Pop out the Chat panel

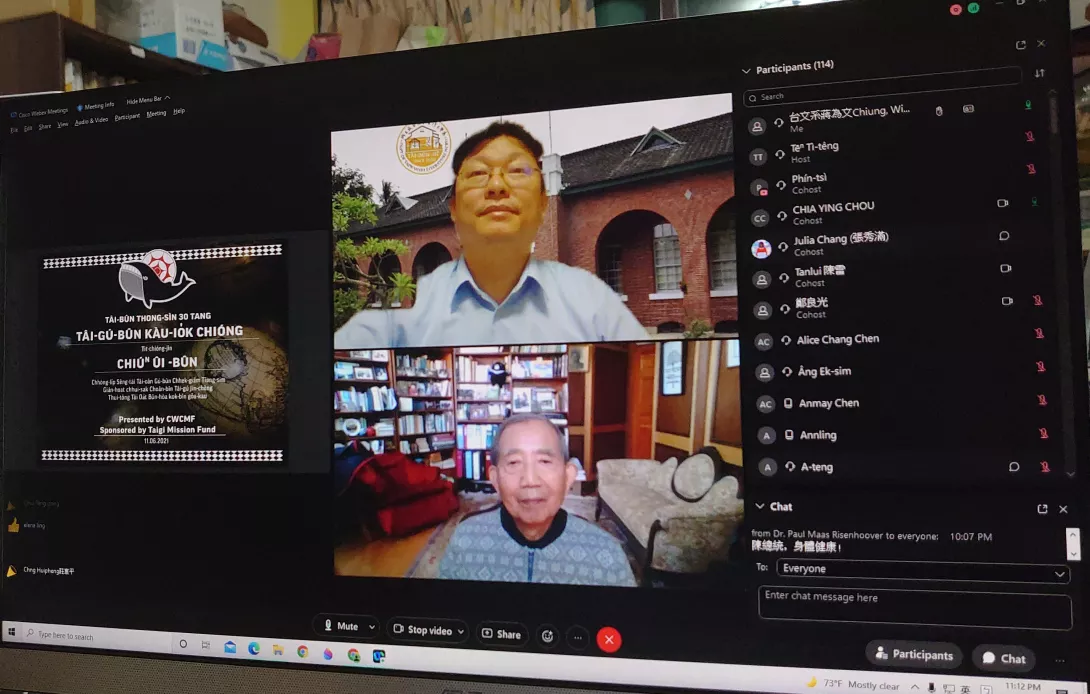tap(1042, 509)
